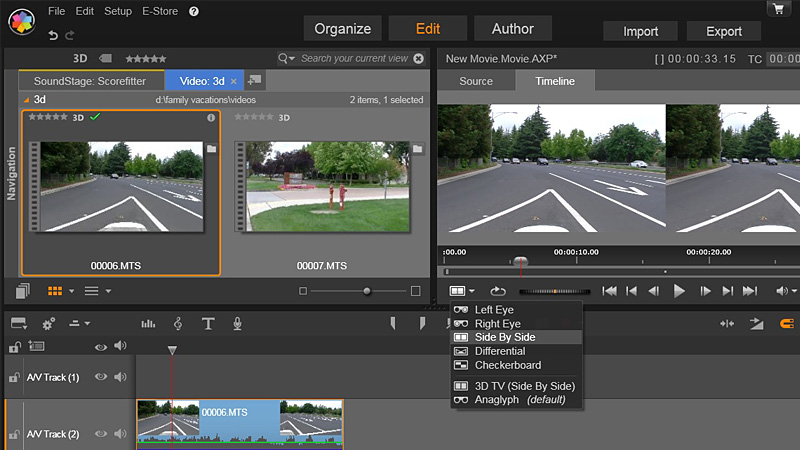Collapse the 3d folder group
Viewport: 800px width, 450px height.
pos(26,100)
